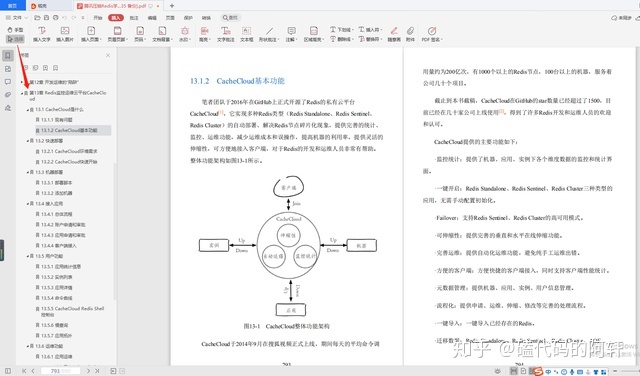
Task: Go to the next page
Action: 88,371
